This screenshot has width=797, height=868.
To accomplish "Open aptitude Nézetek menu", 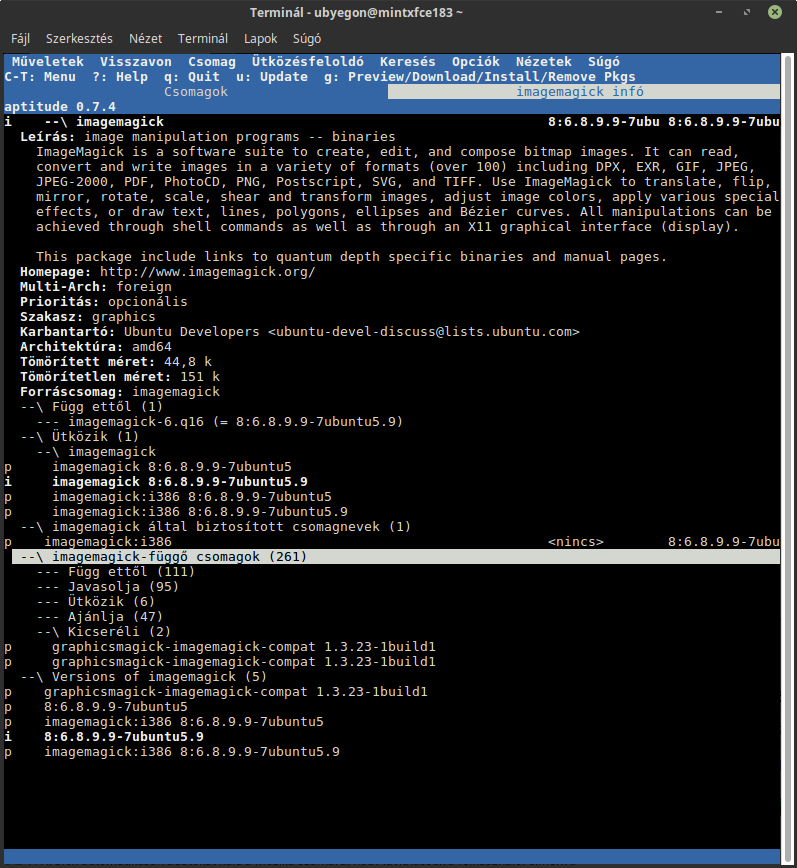I will [544, 61].
